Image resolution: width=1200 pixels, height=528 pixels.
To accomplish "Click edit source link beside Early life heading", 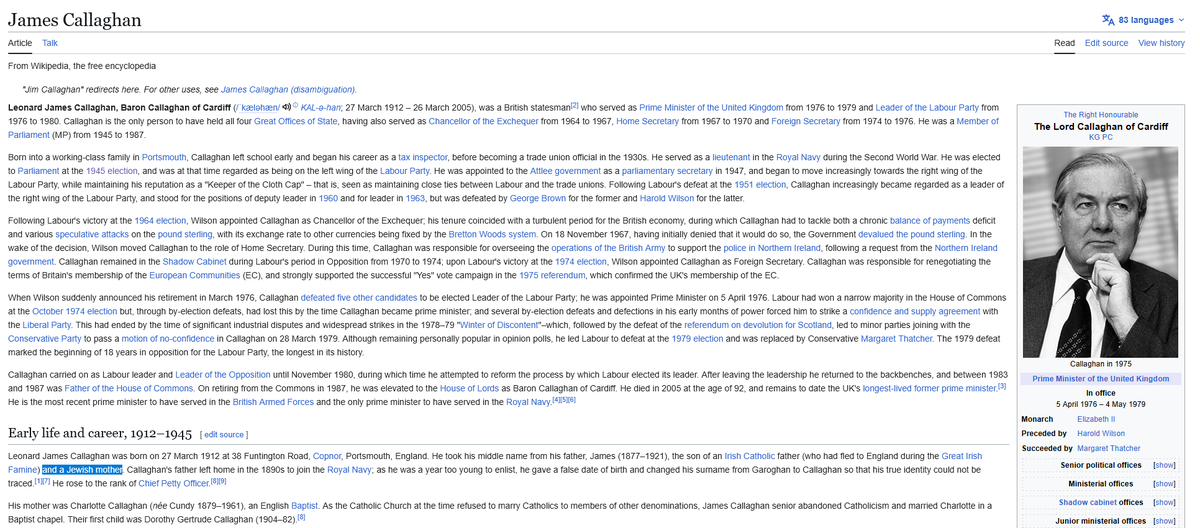I will pos(224,435).
